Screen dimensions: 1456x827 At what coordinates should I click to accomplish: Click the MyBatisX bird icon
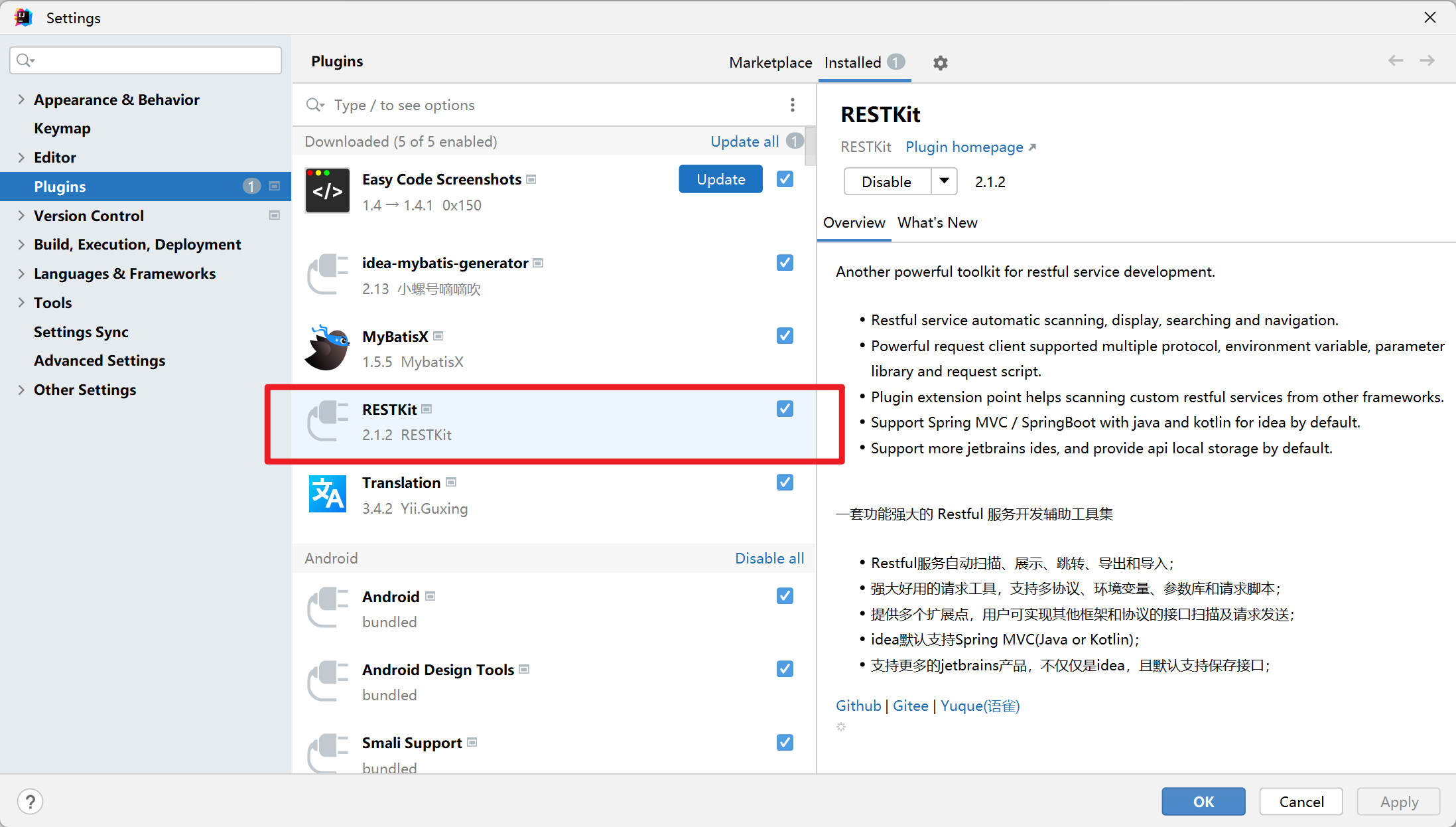pyautogui.click(x=327, y=347)
